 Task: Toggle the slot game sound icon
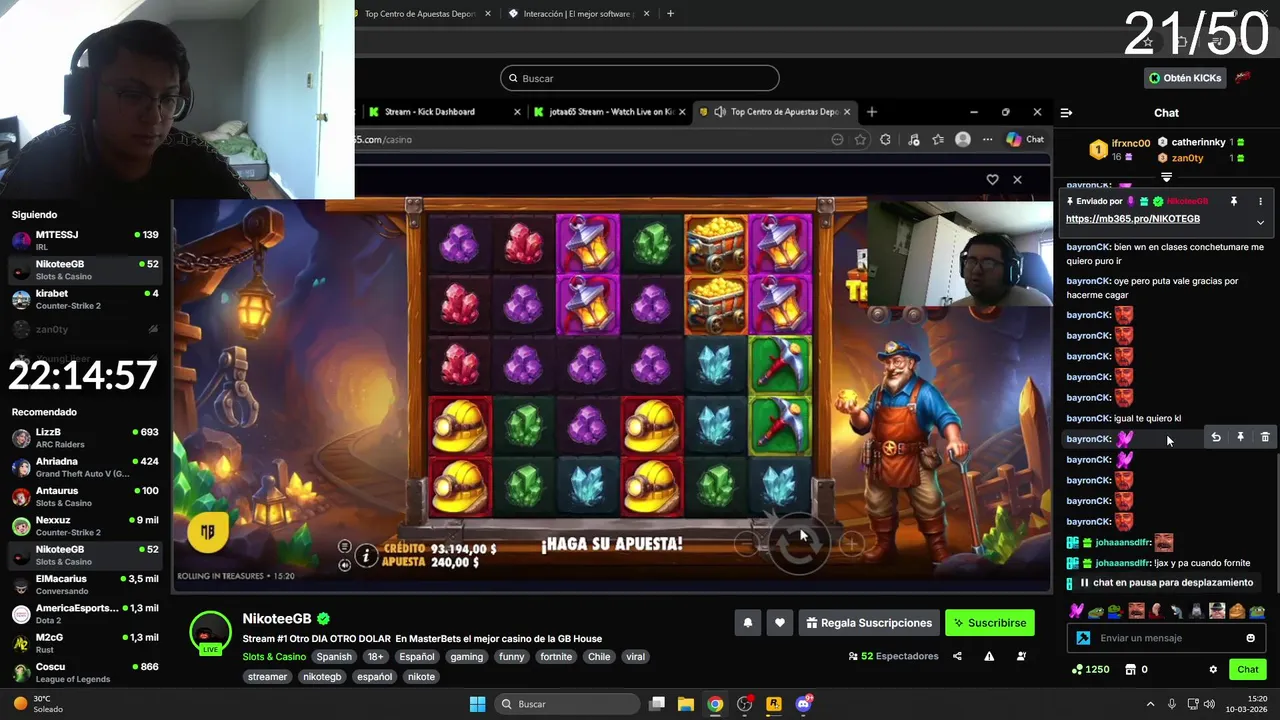[x=344, y=564]
